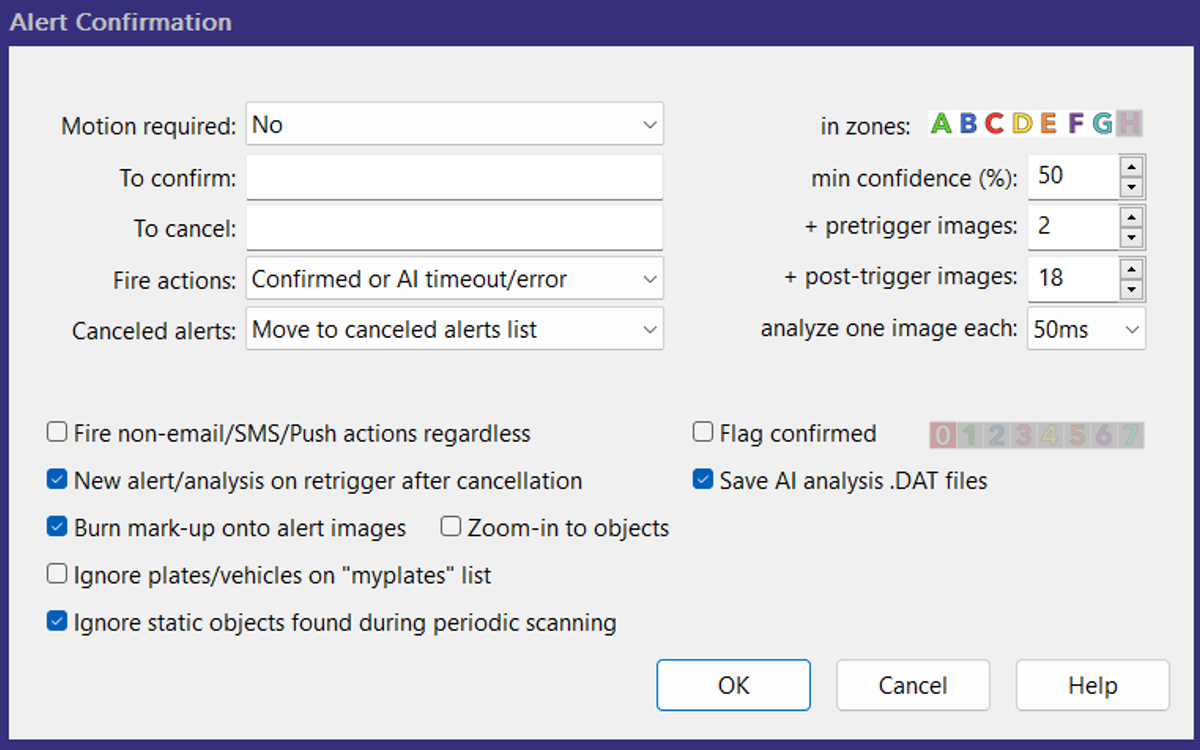This screenshot has height=750, width=1200.
Task: Decrease min confidence percentage value
Action: 1131,187
